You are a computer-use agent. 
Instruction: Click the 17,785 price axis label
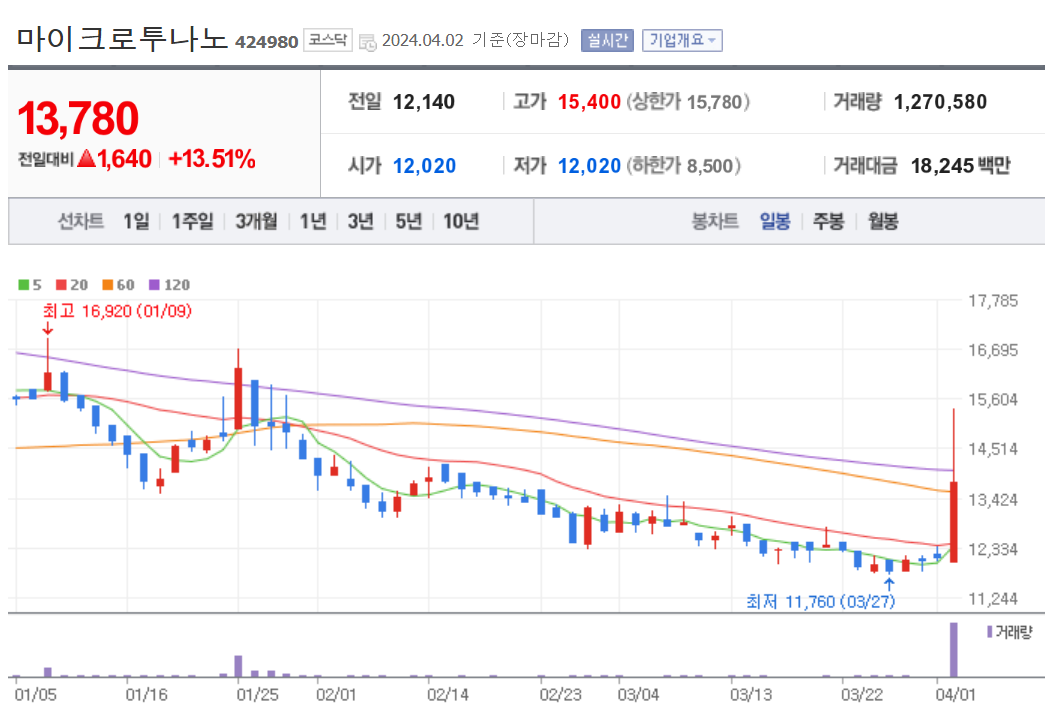pos(993,301)
